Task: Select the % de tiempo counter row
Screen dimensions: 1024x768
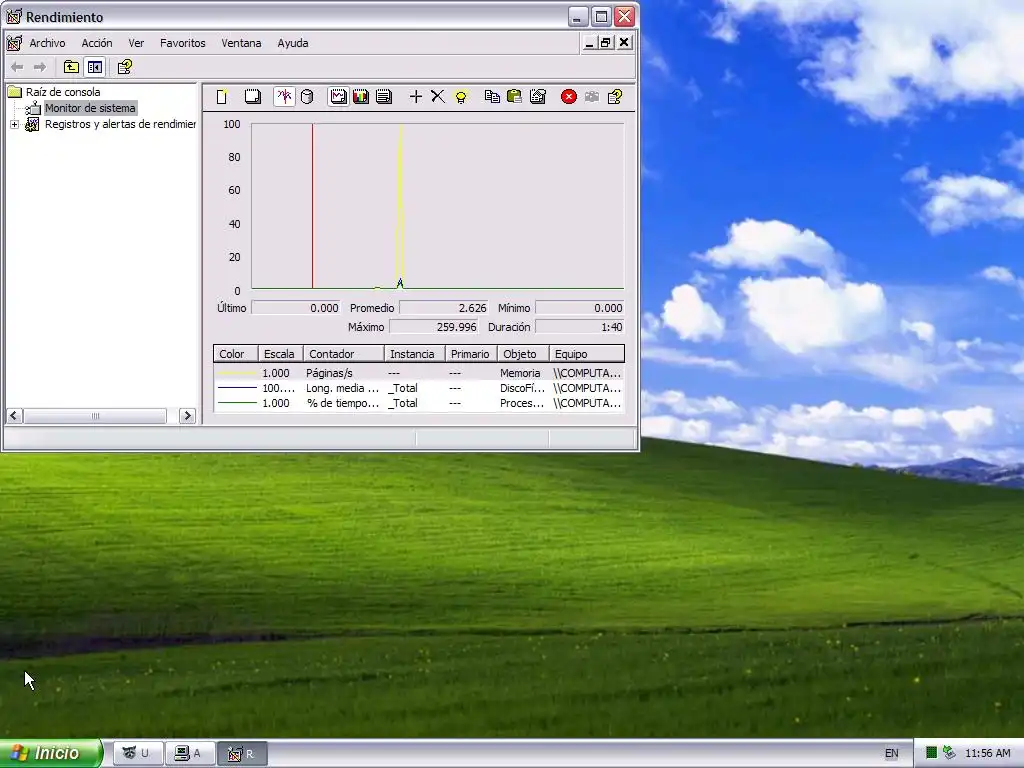Action: [x=419, y=403]
